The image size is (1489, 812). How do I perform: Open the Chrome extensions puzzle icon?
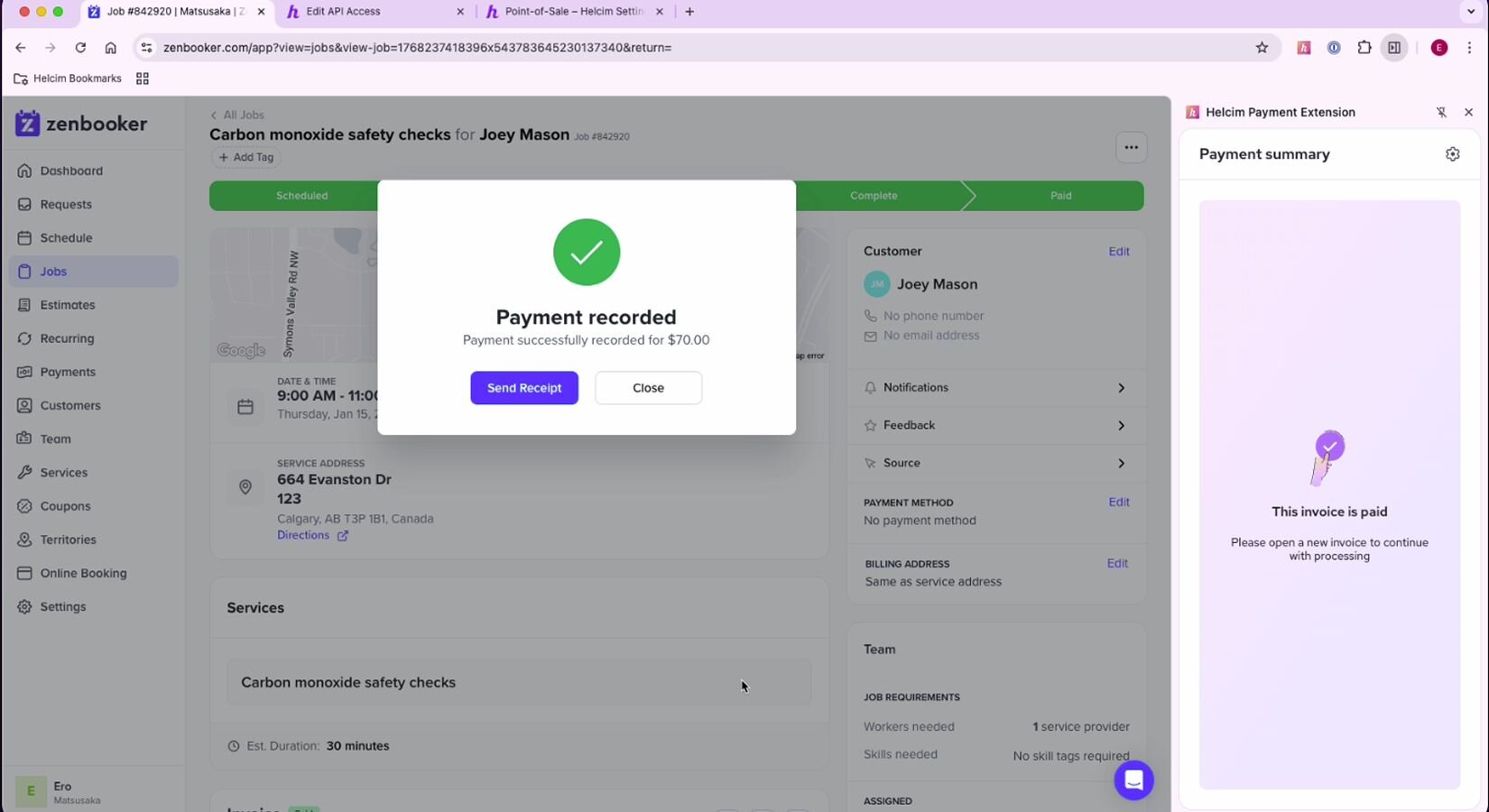pos(1364,48)
